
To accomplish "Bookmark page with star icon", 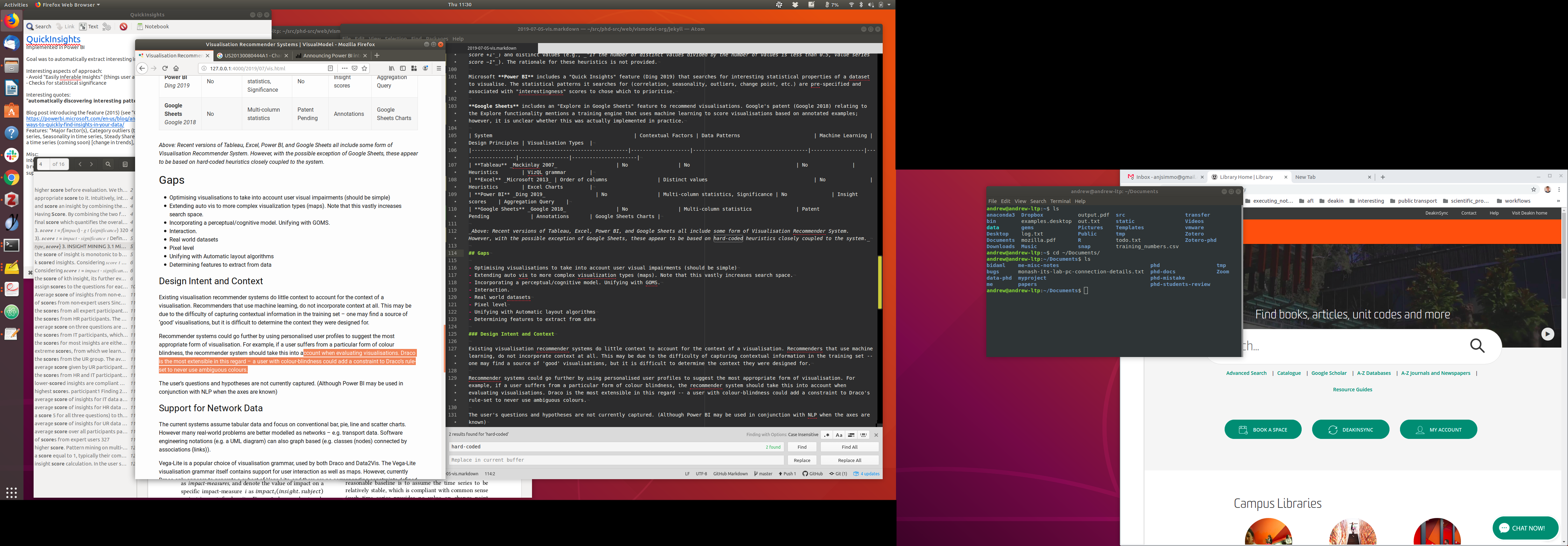I will coord(365,68).
